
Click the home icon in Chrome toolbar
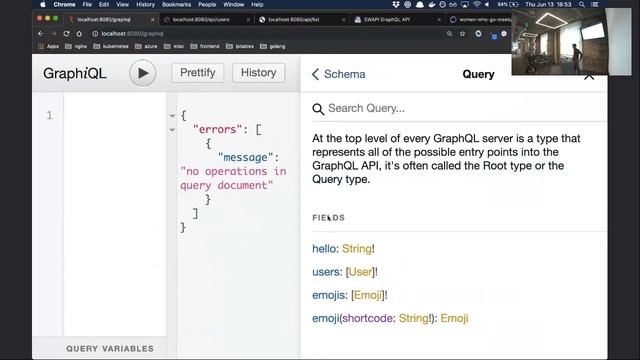coord(79,33)
